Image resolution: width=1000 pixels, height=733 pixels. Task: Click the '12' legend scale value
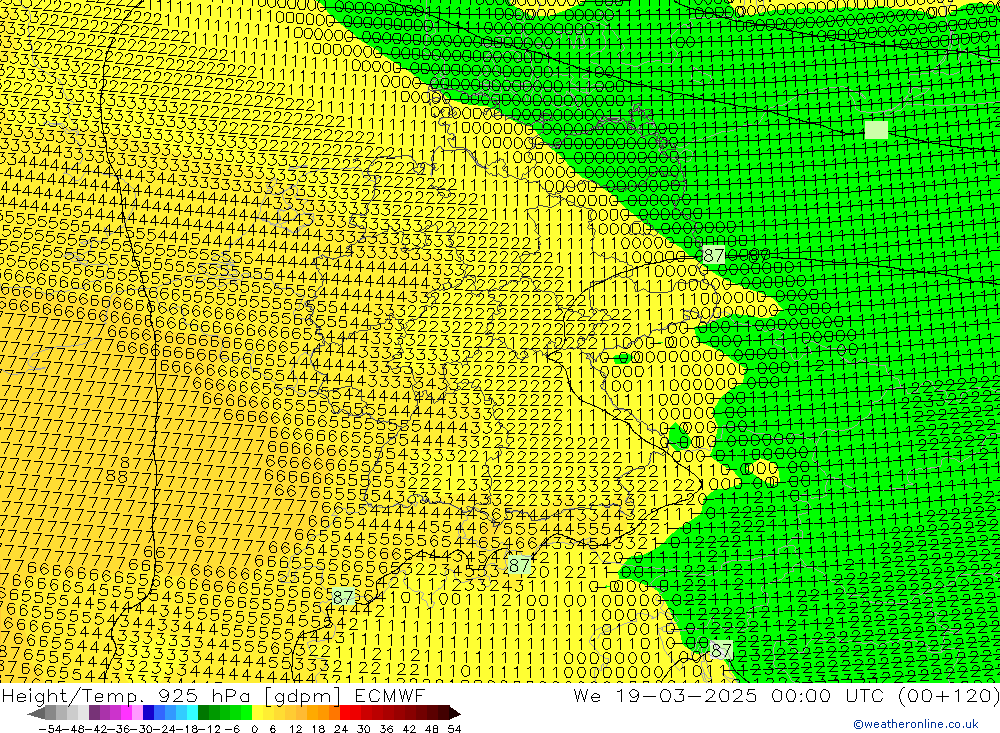(295, 729)
